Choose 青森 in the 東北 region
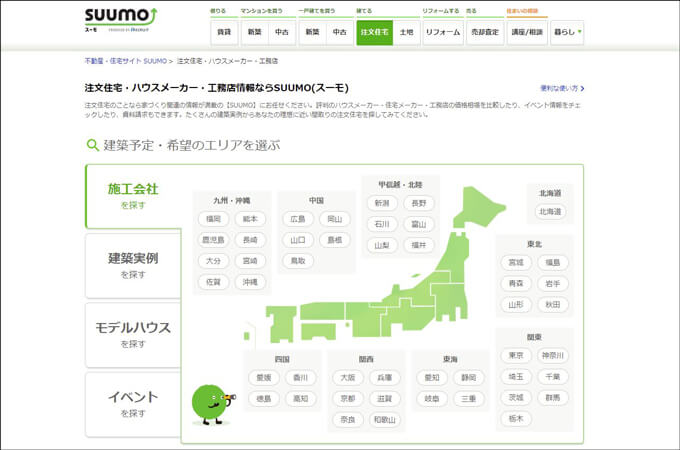680x450 pixels. click(516, 284)
